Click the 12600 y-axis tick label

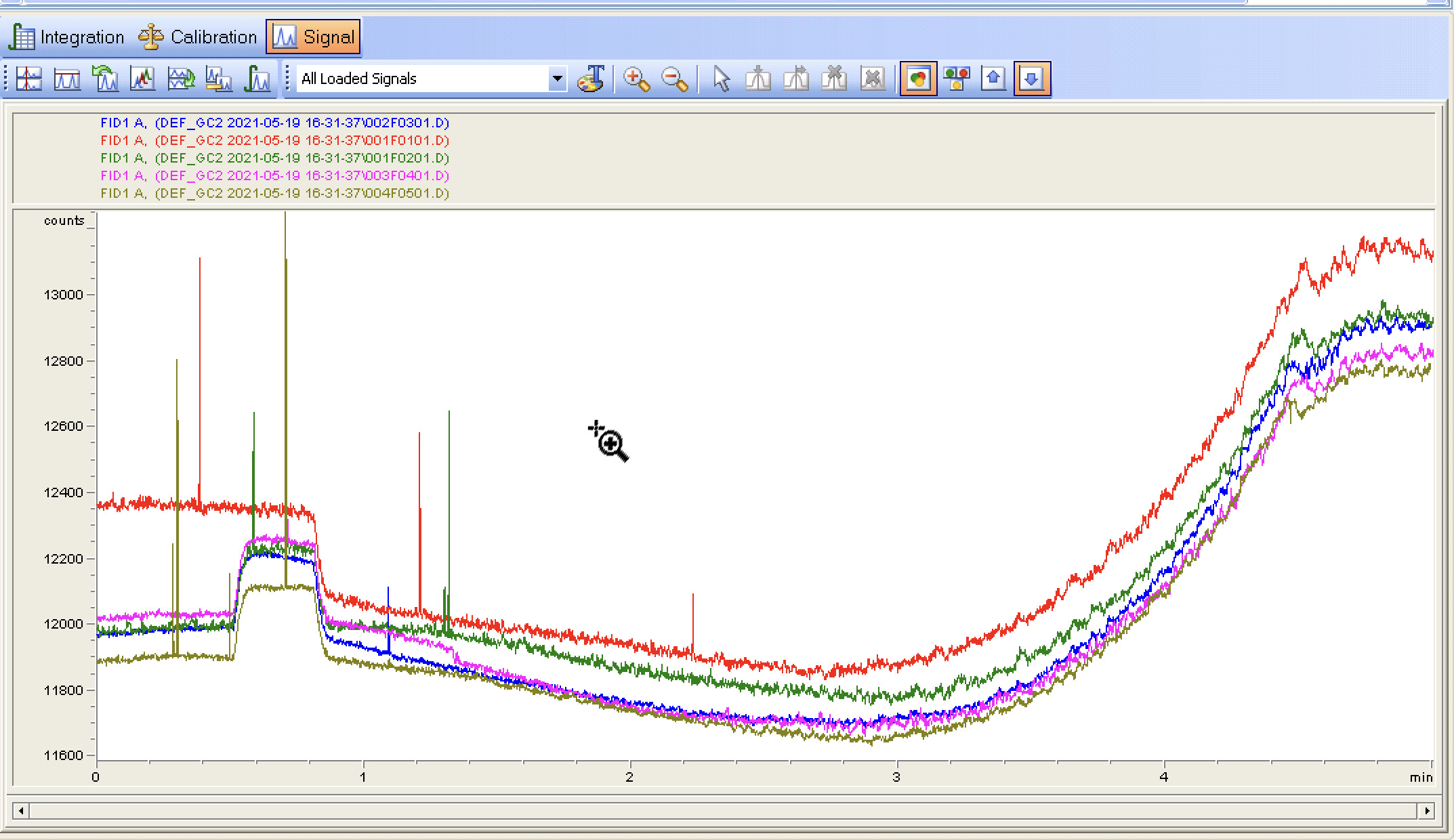click(x=63, y=426)
